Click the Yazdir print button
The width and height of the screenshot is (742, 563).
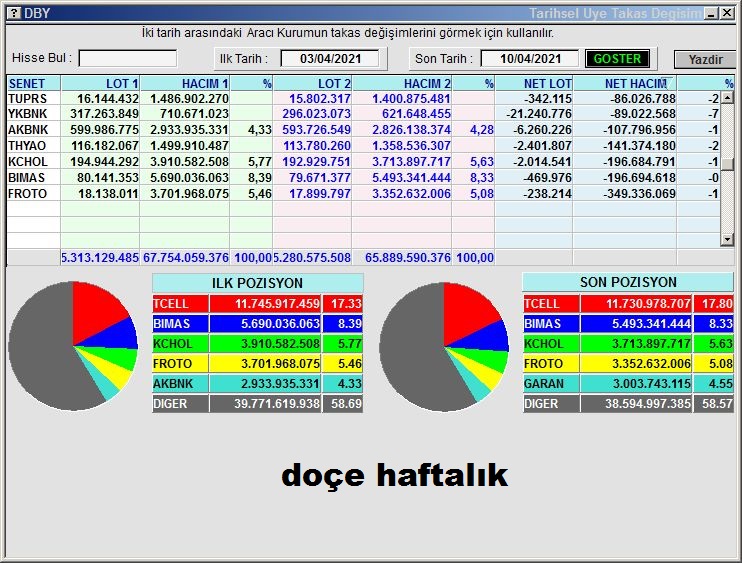point(705,60)
